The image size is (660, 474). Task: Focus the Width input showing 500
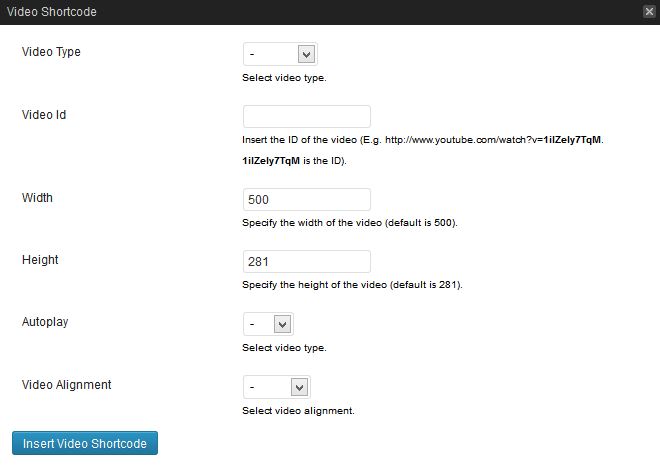click(x=306, y=199)
